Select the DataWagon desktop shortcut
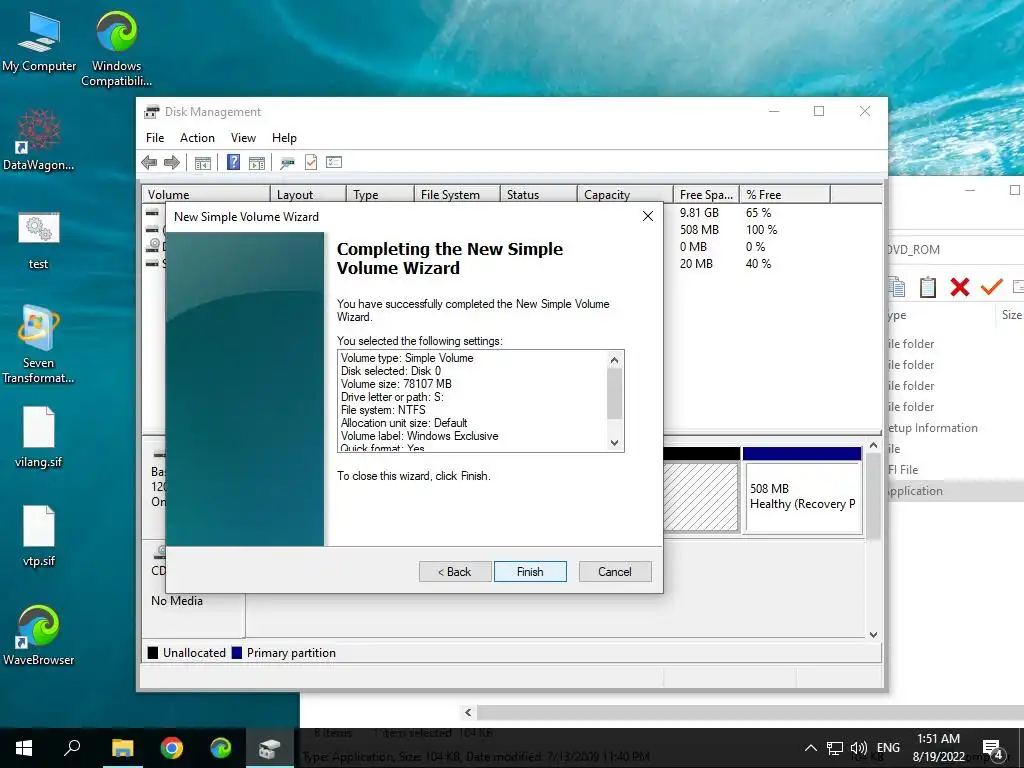The image size is (1024, 768). pos(39,140)
